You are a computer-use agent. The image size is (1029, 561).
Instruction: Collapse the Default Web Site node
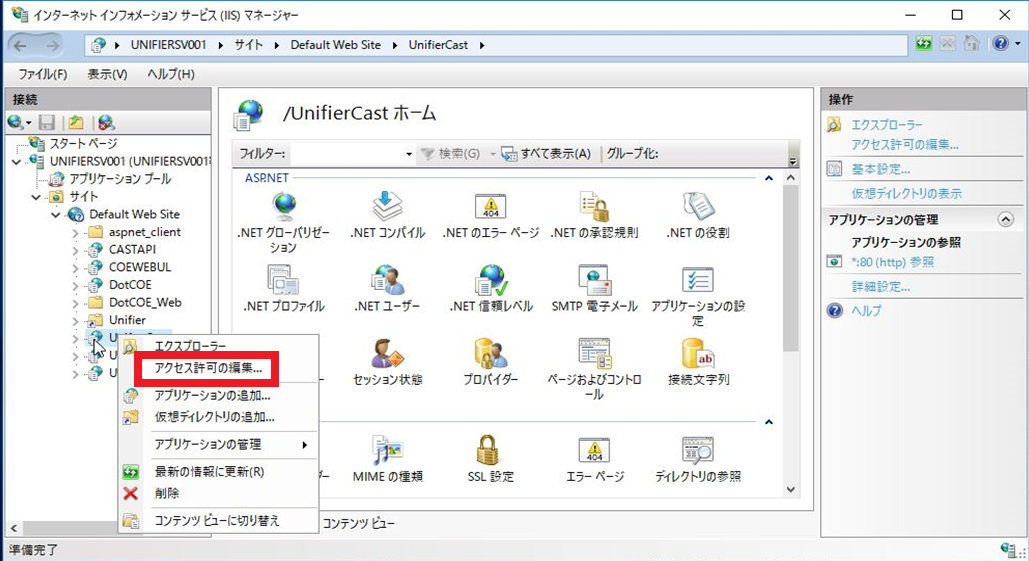coord(56,215)
